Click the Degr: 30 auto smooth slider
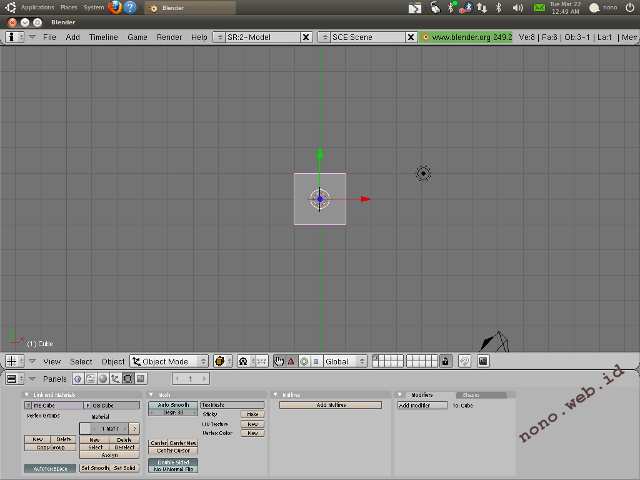 pos(173,413)
